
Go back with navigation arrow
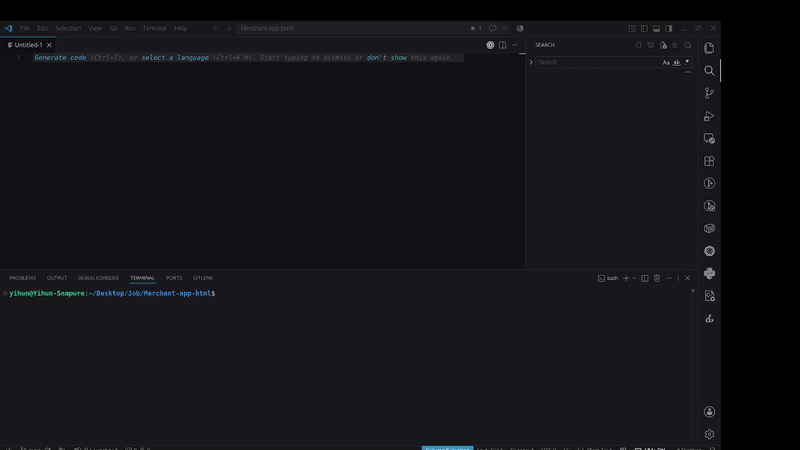click(216, 29)
